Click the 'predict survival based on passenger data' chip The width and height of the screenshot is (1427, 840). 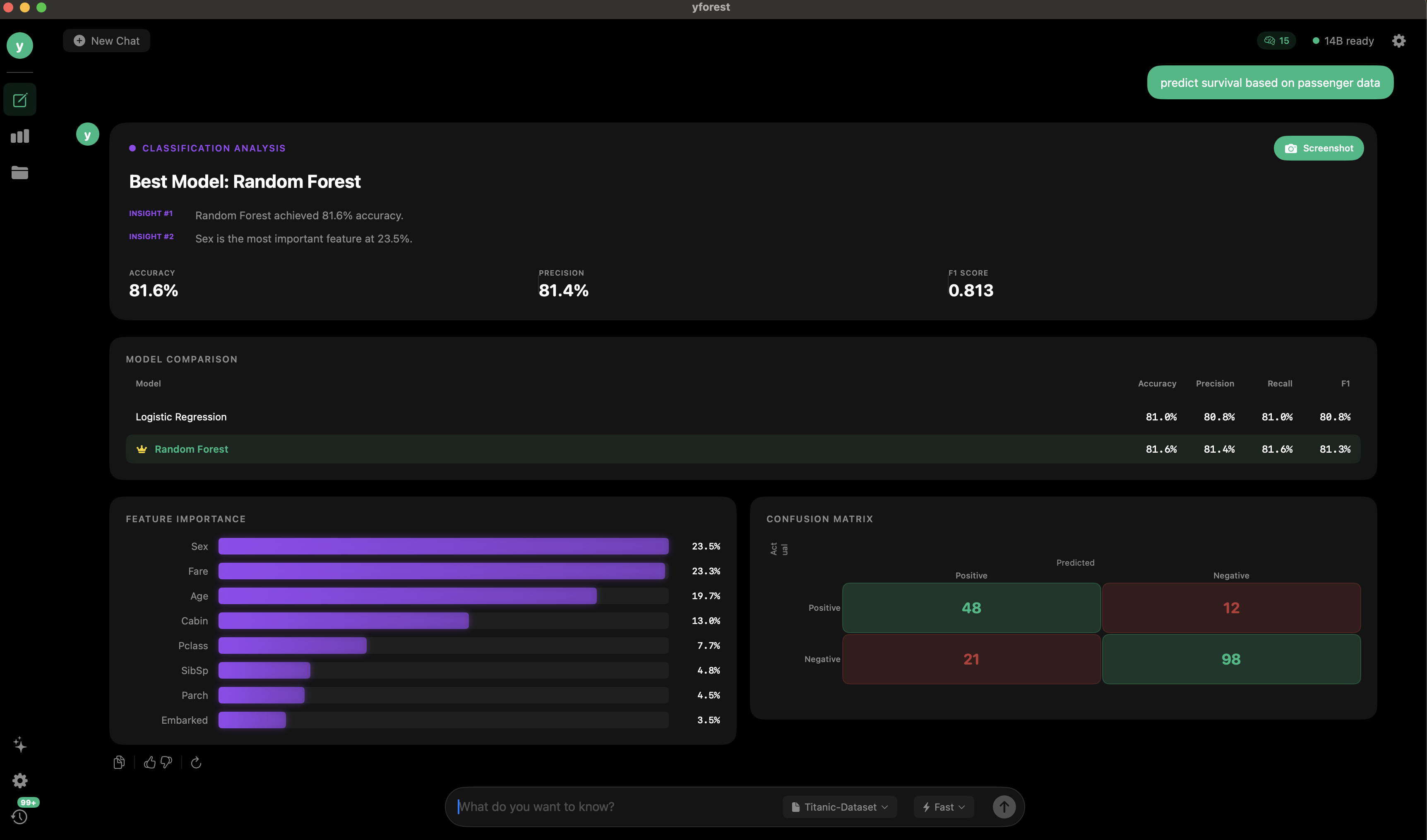tap(1270, 82)
